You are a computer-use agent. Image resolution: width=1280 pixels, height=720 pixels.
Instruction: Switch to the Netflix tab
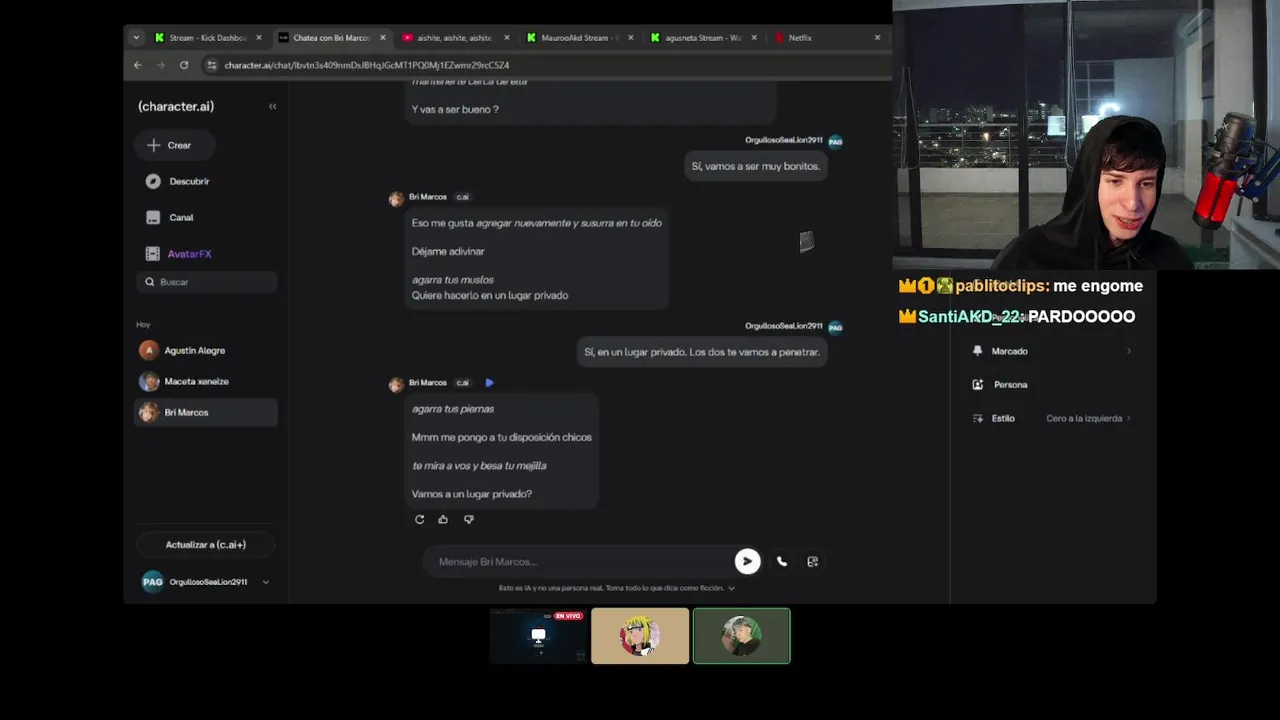pos(827,38)
